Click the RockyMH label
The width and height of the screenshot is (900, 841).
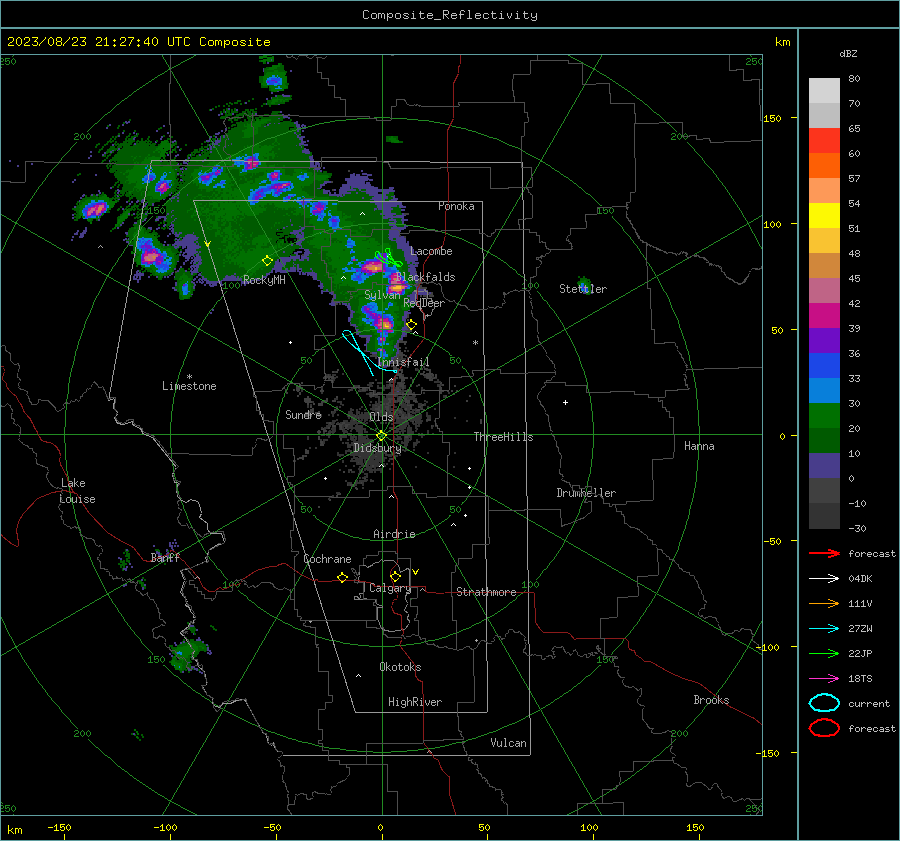click(x=264, y=280)
